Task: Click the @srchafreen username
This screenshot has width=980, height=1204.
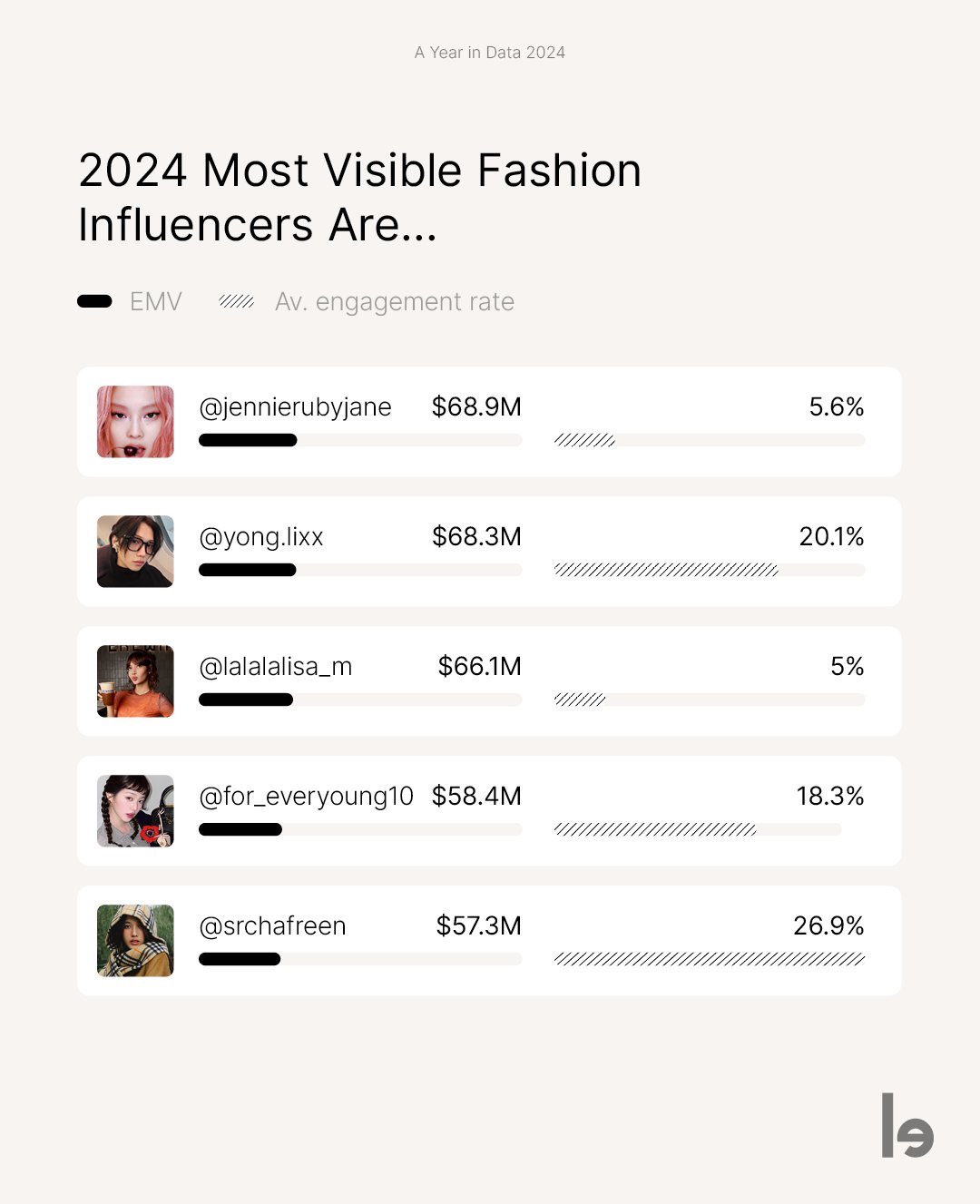Action: (x=272, y=926)
